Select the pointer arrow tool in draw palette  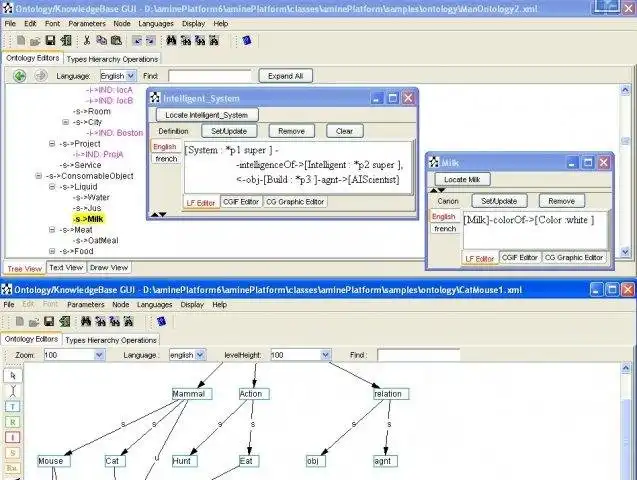pos(13,376)
